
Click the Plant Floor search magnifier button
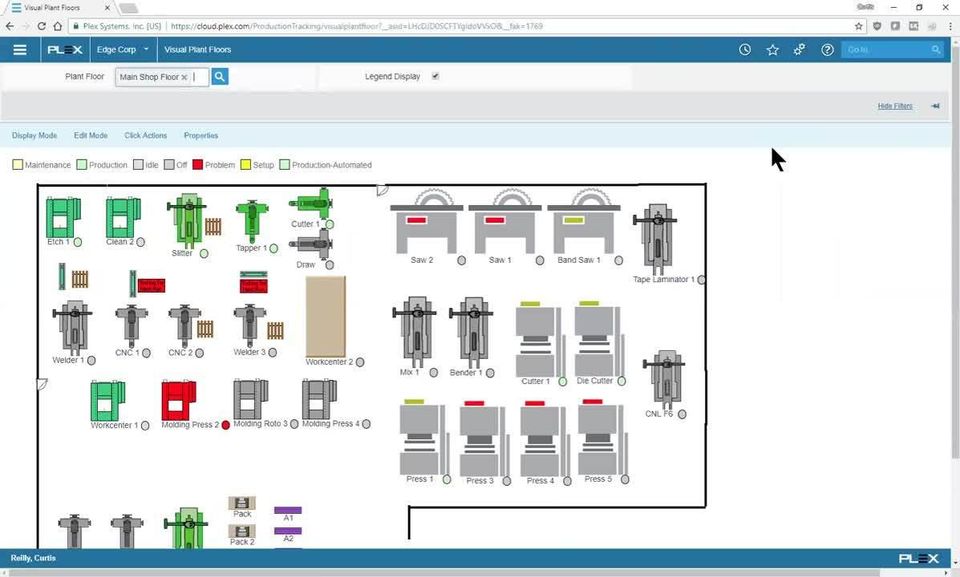coord(220,77)
